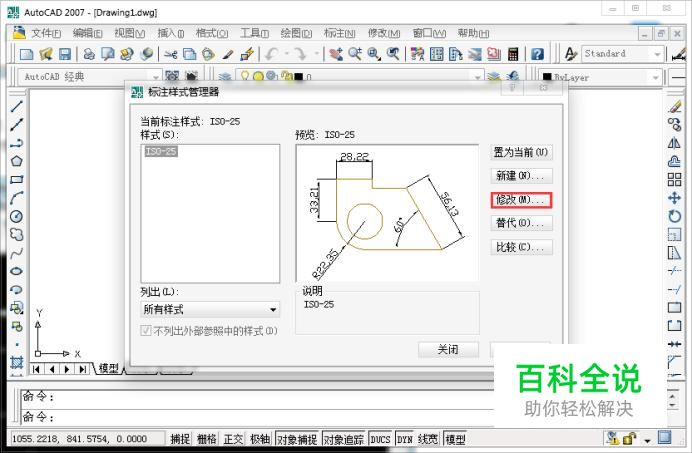Click the Zoom window icon
Screen dimensions: 692x453
click(374, 54)
